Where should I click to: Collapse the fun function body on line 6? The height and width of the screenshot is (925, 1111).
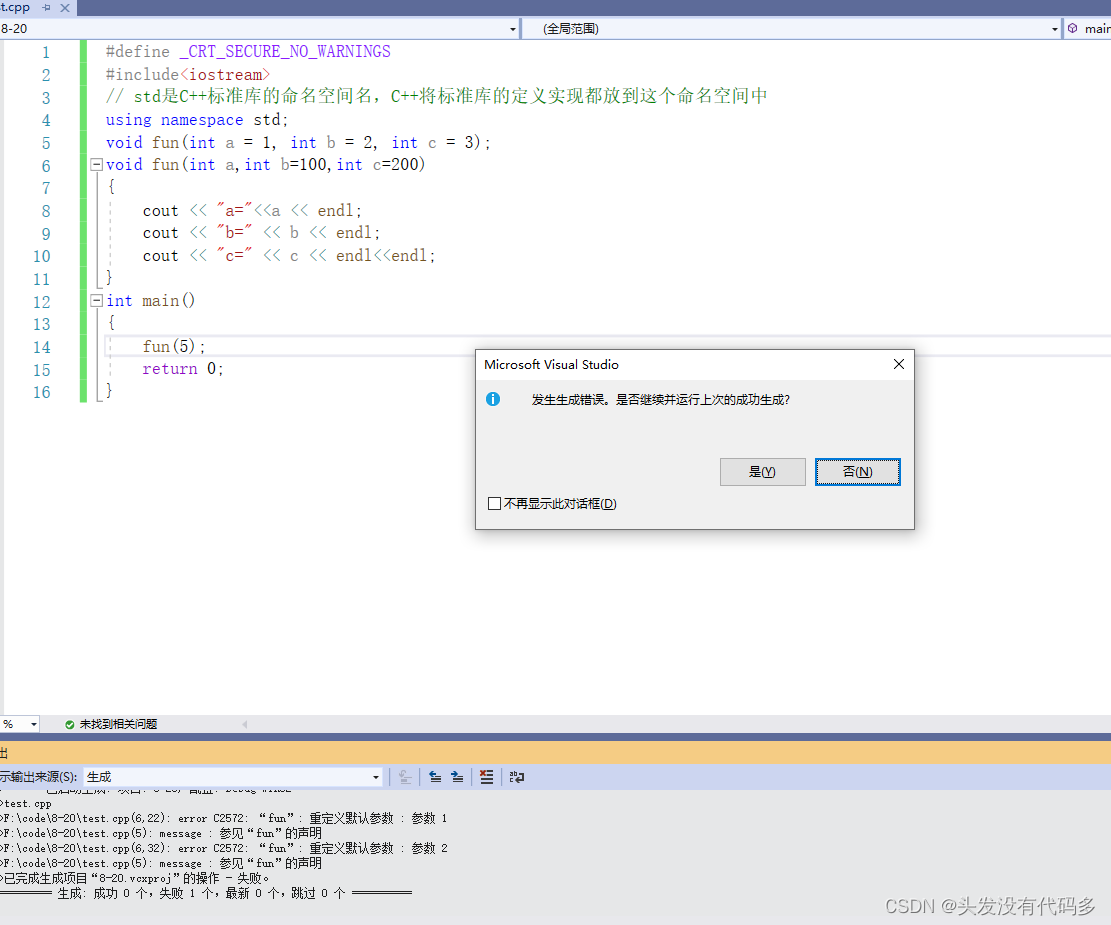pyautogui.click(x=95, y=165)
